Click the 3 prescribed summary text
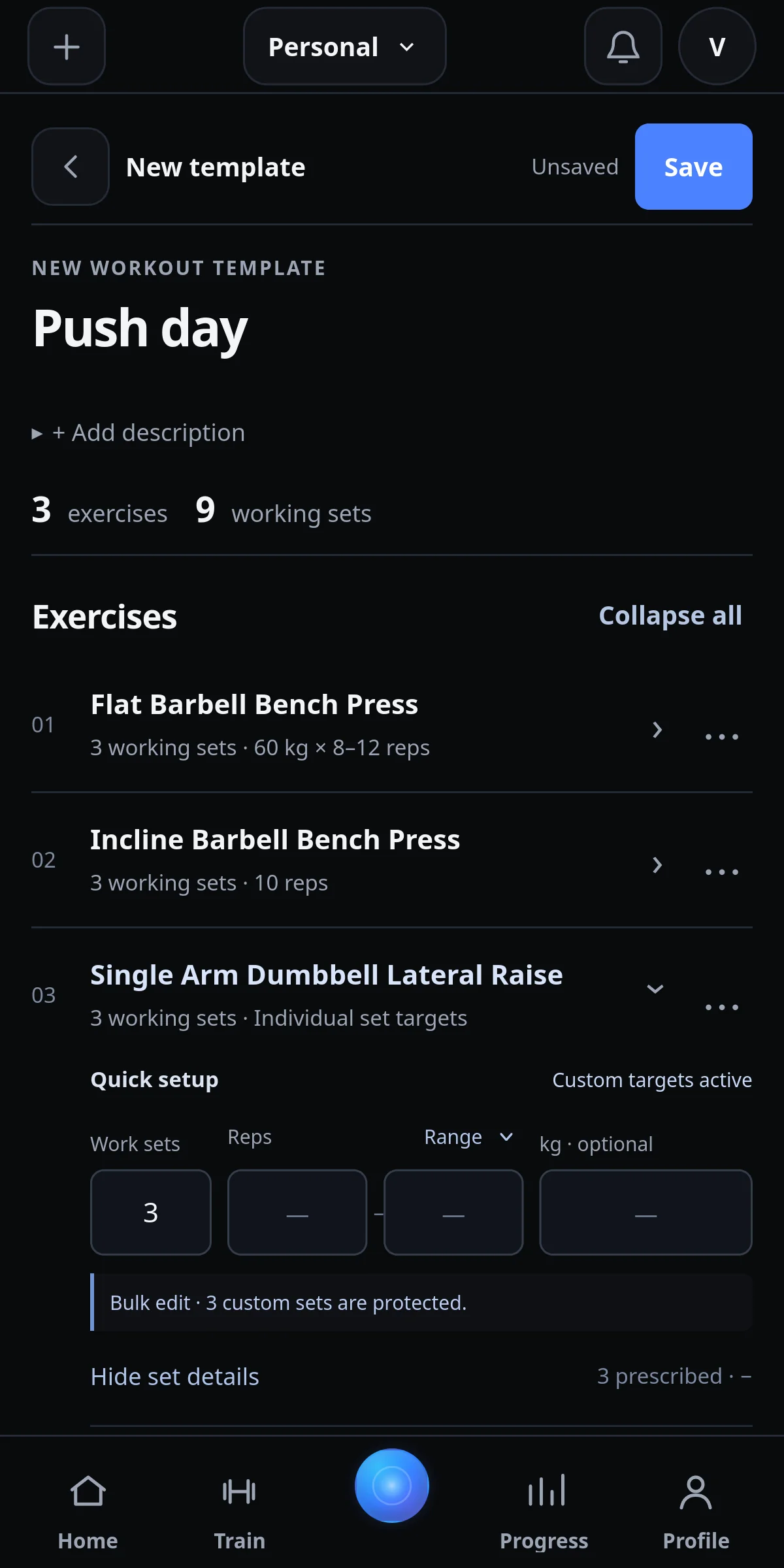This screenshot has width=784, height=1568. pyautogui.click(x=674, y=1376)
